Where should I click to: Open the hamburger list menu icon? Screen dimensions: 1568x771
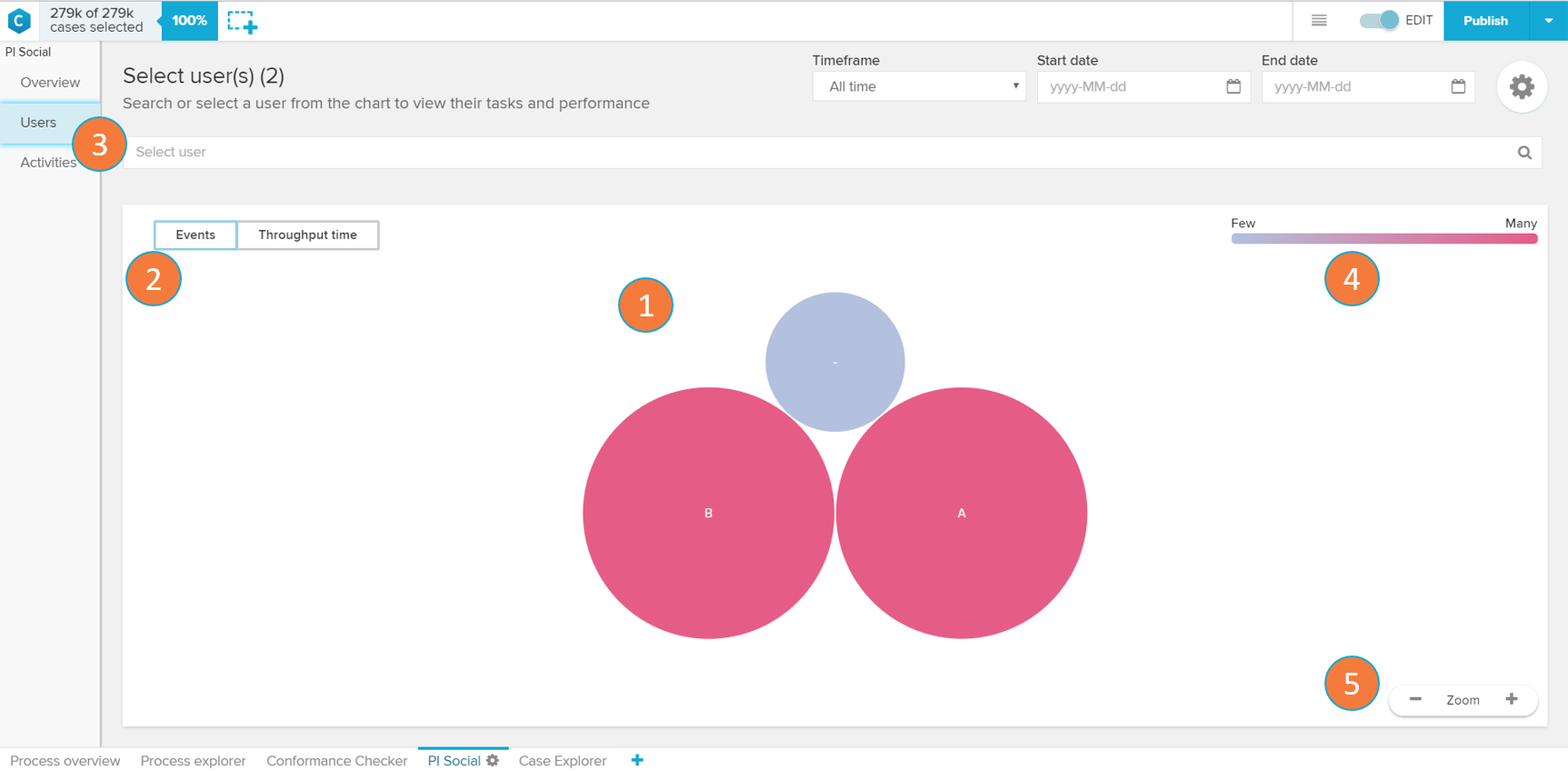[x=1319, y=21]
